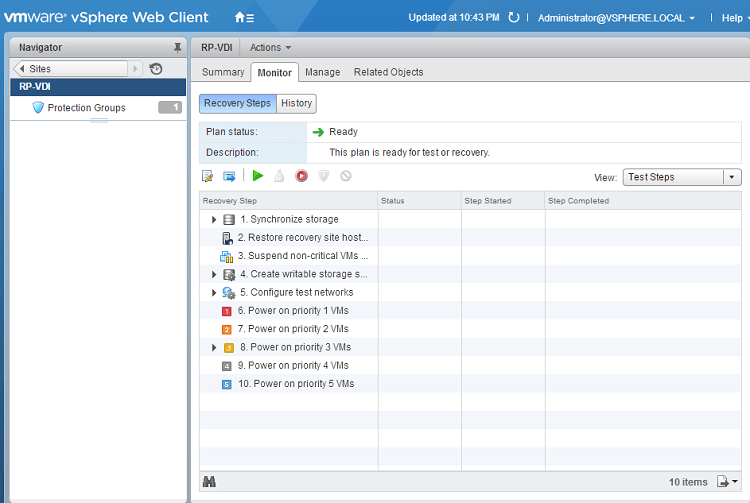
Task: Click the Edit recovery plan icon
Action: (208, 176)
